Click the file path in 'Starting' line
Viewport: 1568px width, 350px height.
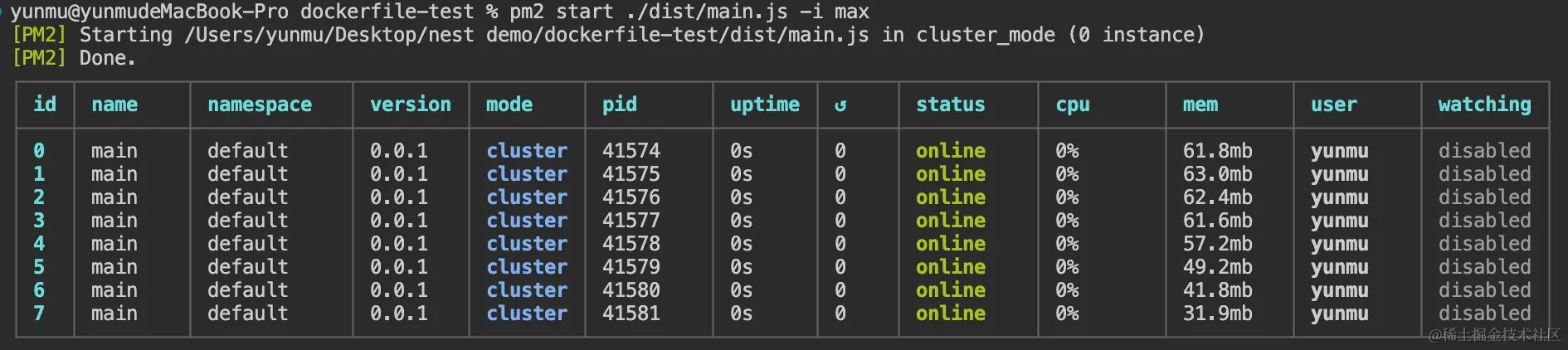(527, 36)
